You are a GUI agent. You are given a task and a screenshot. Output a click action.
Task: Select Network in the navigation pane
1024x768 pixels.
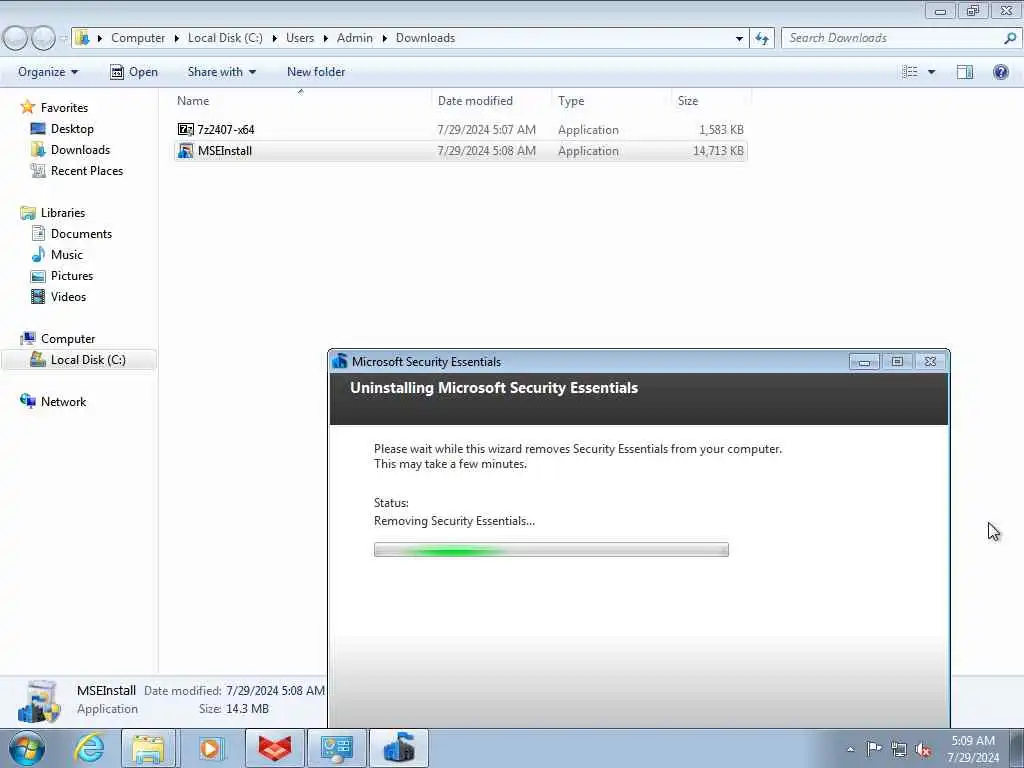point(63,402)
